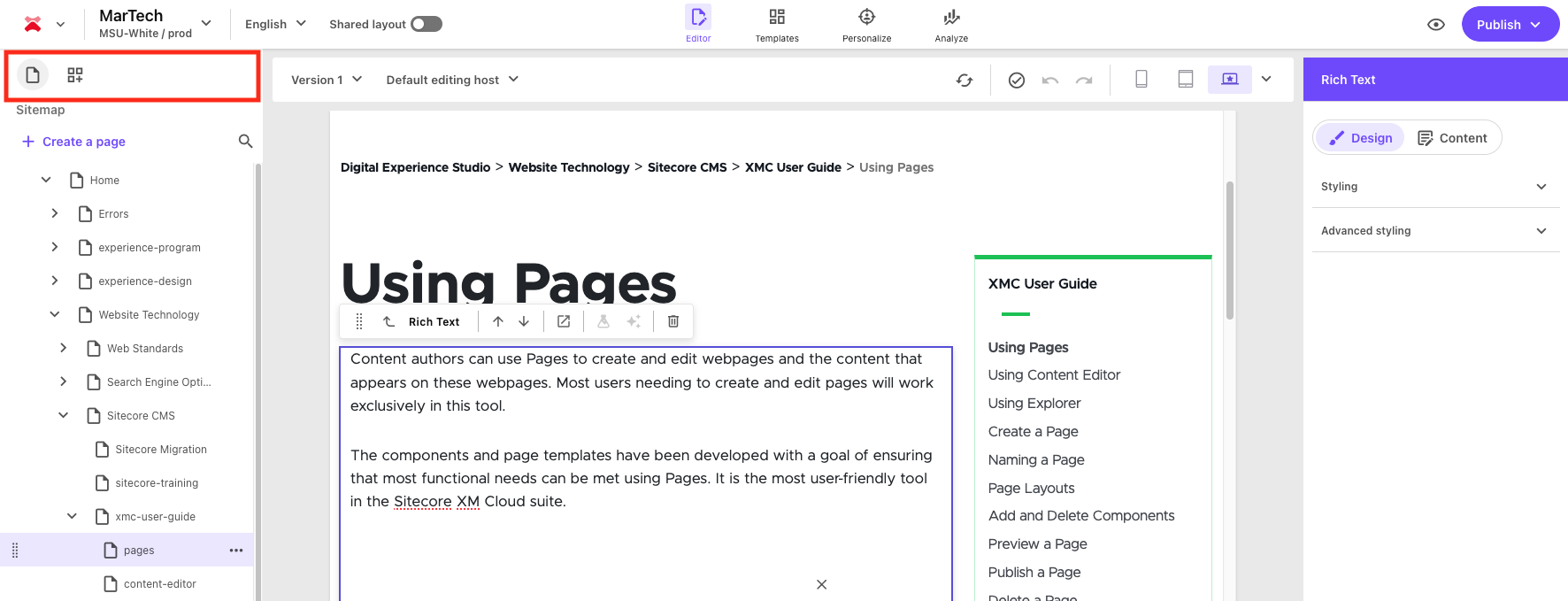Click the sitemap search icon
The height and width of the screenshot is (601, 1568).
coord(245,141)
